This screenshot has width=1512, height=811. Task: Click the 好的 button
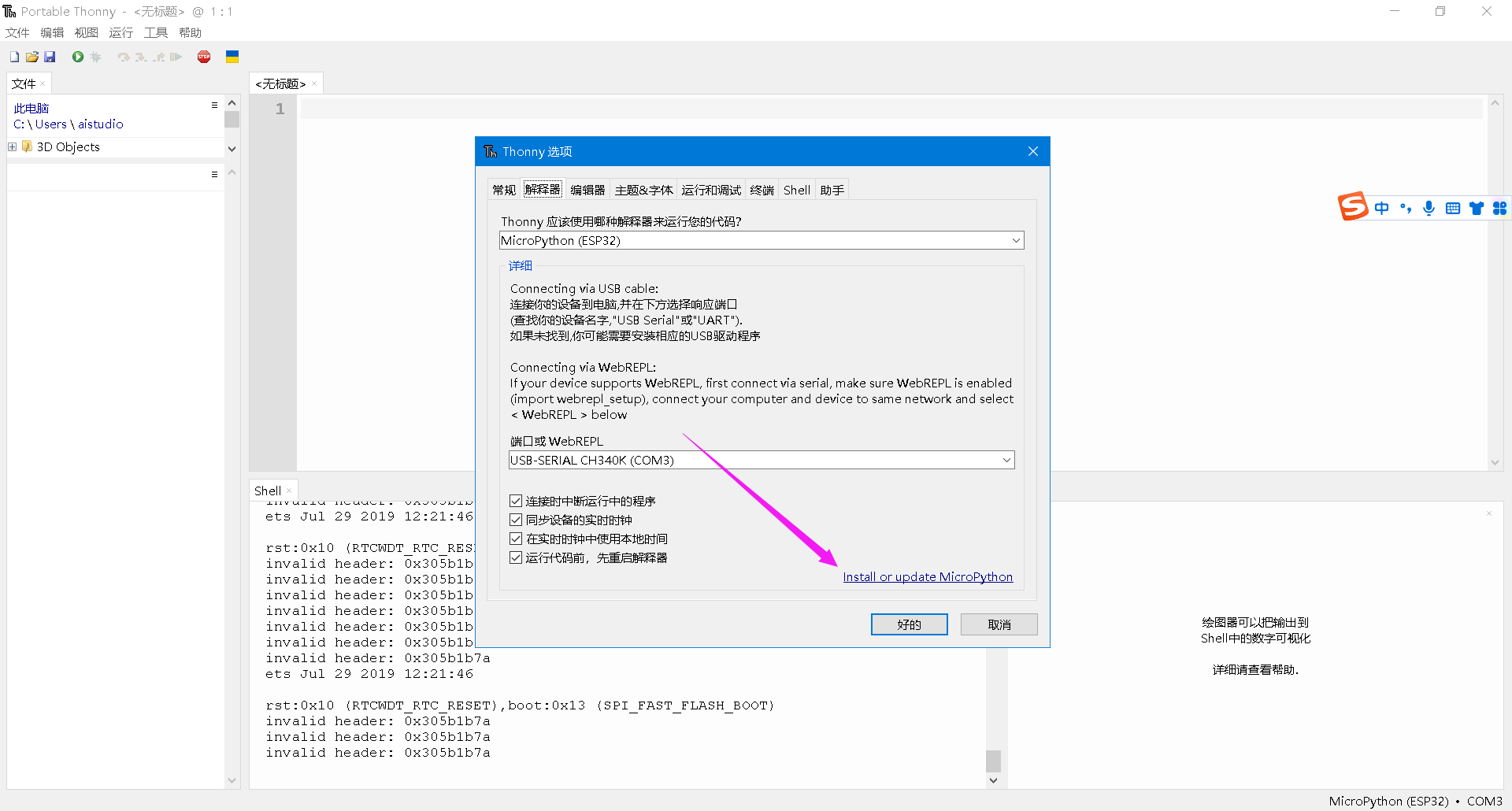pos(910,624)
